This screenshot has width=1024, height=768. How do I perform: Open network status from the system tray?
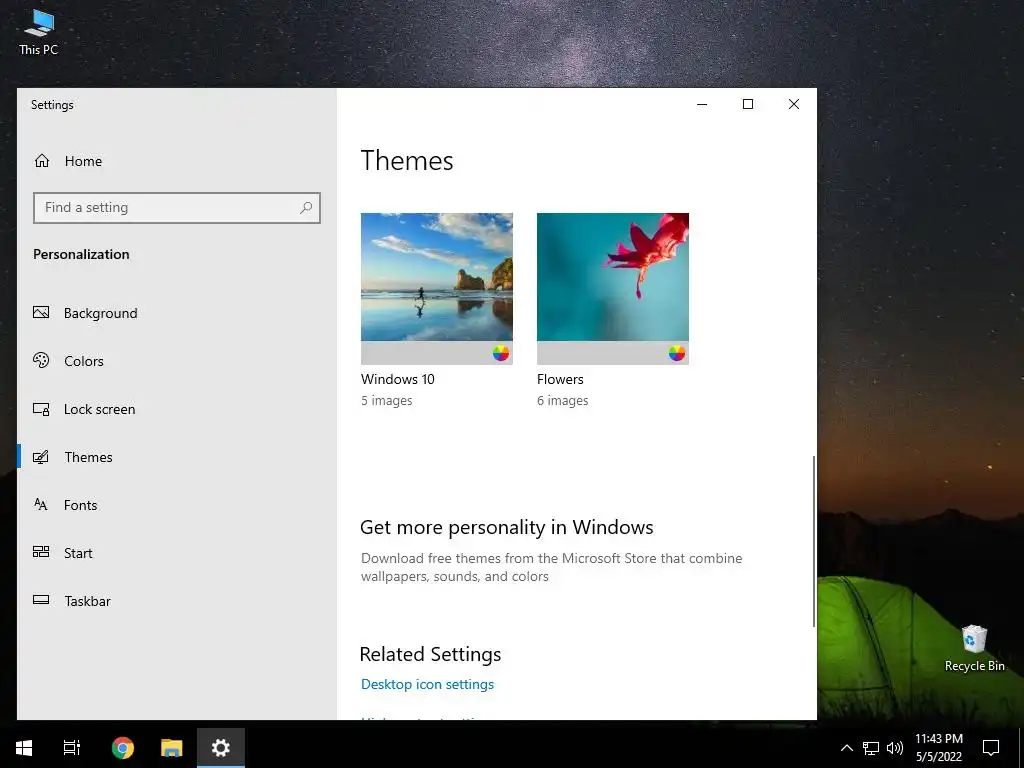[871, 748]
